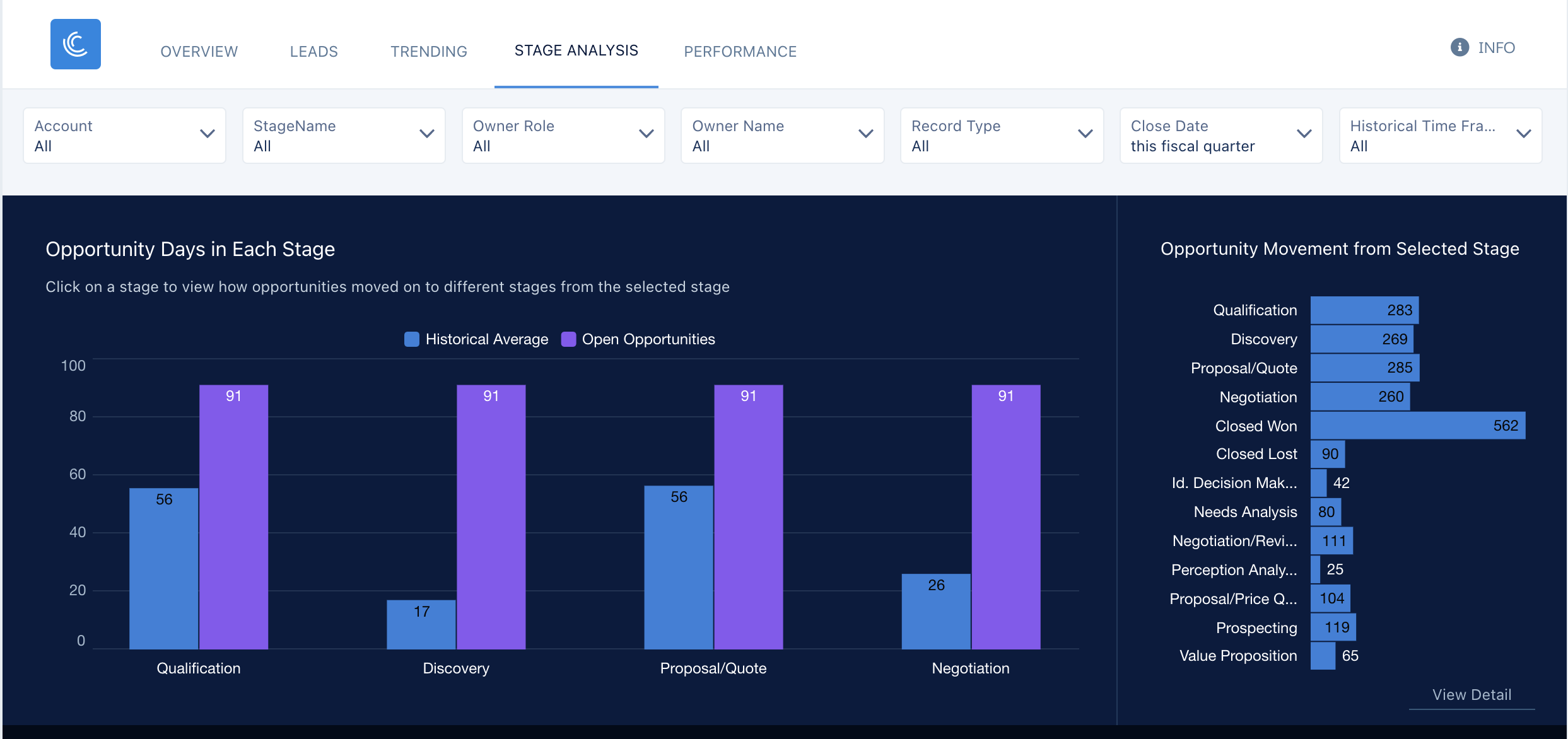1568x739 pixels.
Task: Click the StageName dropdown arrow
Action: click(427, 134)
